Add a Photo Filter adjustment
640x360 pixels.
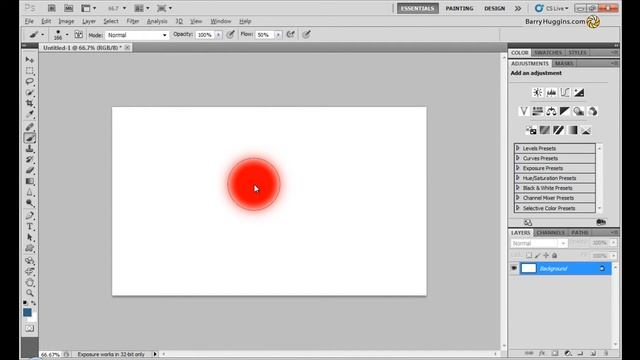click(579, 111)
